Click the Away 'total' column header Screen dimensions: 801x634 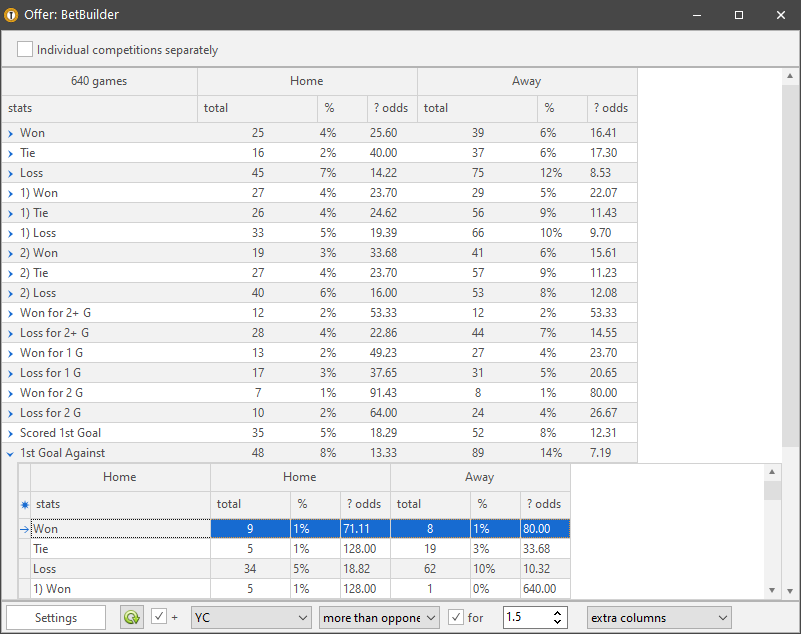pos(476,108)
